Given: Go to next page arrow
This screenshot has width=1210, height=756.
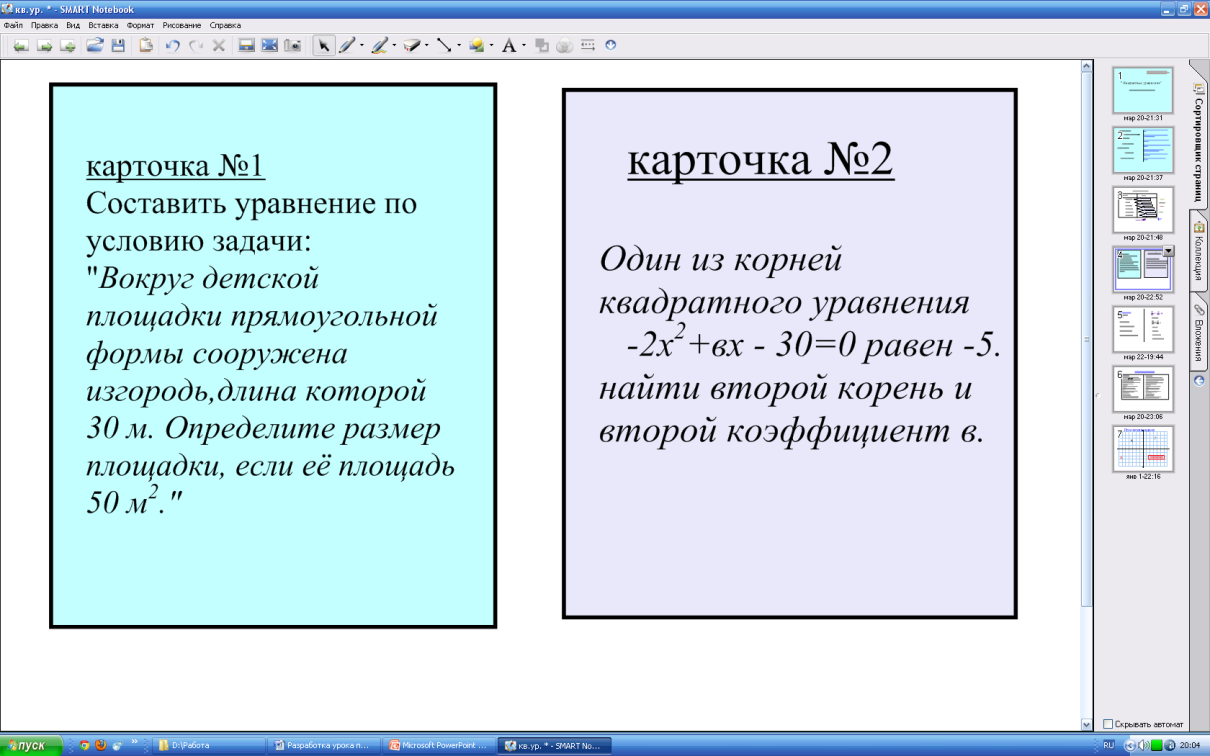Looking at the screenshot, I should click(x=44, y=46).
